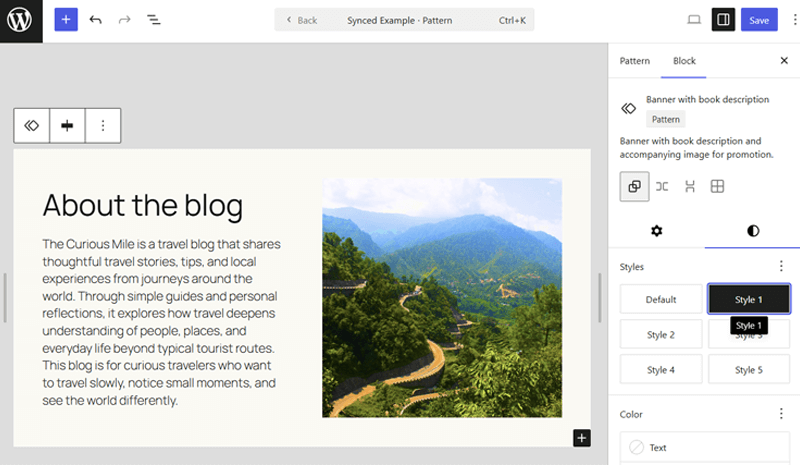This screenshot has width=800, height=465.
Task: Open the Text color swatch
Action: coord(637,447)
